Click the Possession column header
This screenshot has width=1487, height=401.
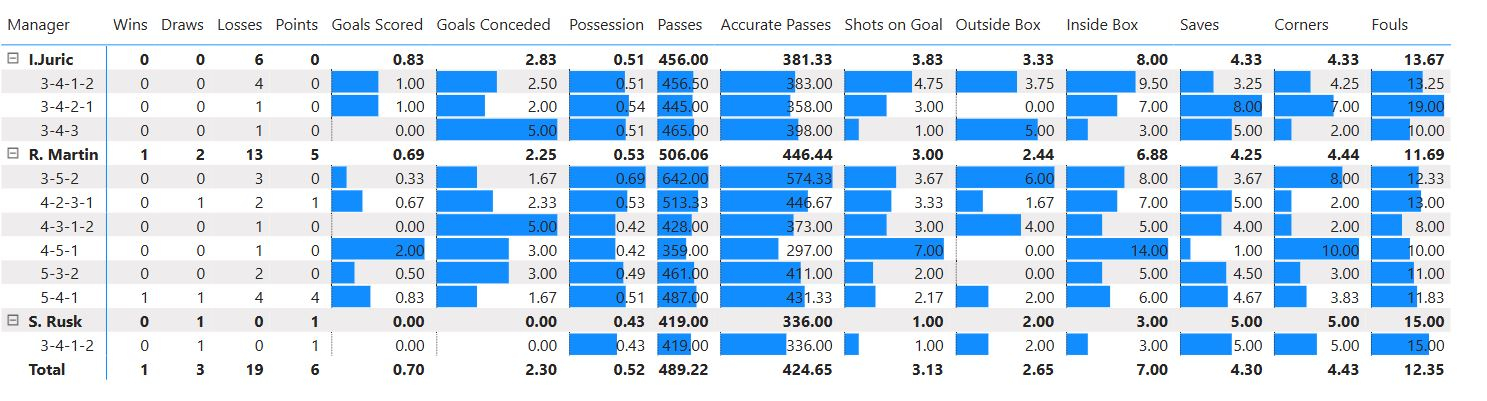pyautogui.click(x=606, y=24)
